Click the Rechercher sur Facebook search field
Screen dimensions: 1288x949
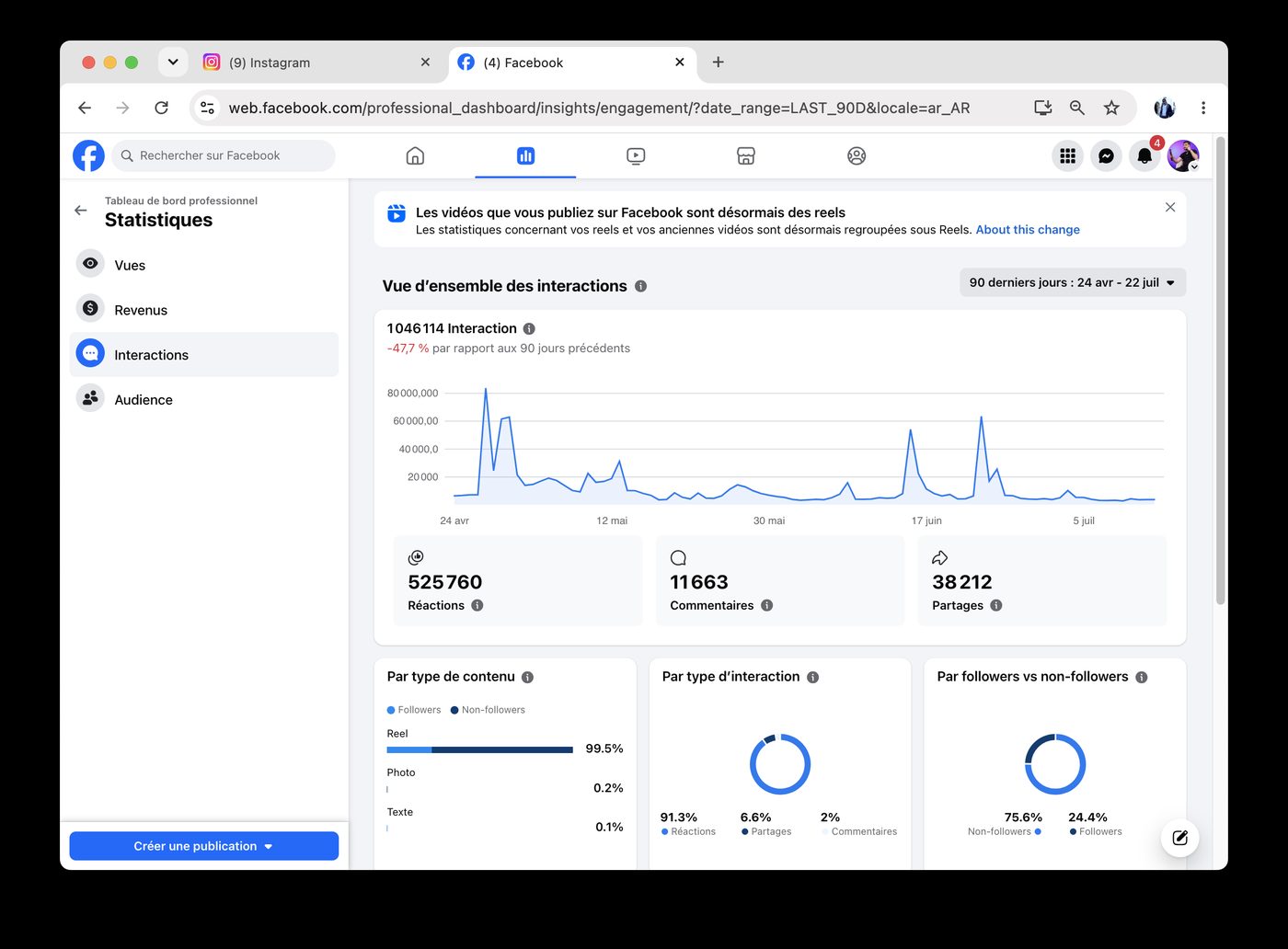(x=224, y=155)
